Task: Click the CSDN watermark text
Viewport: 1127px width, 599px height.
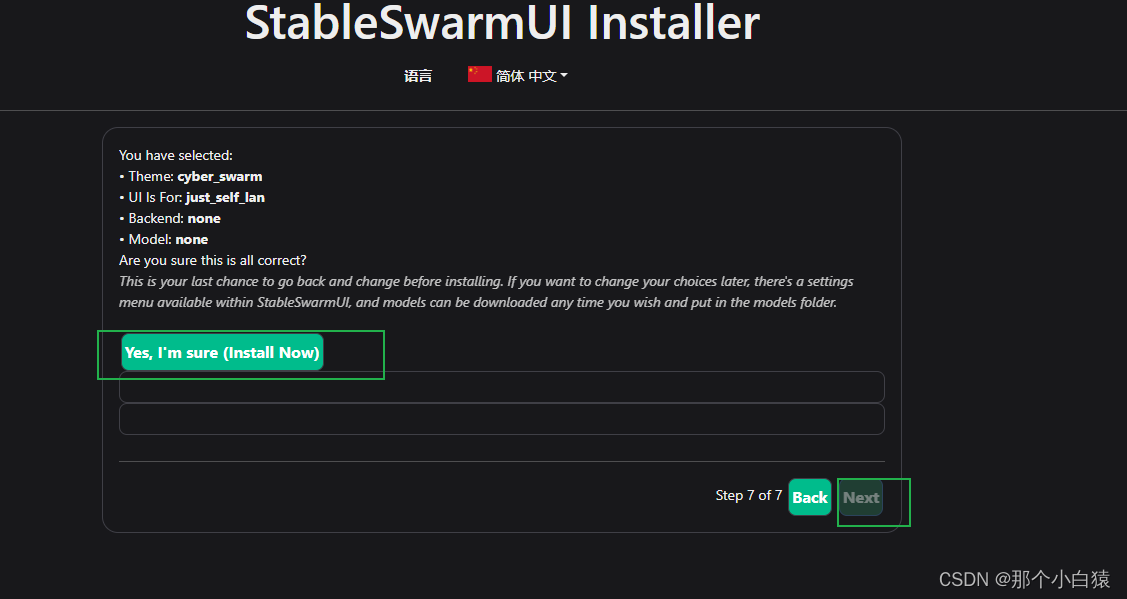Action: (x=1024, y=579)
